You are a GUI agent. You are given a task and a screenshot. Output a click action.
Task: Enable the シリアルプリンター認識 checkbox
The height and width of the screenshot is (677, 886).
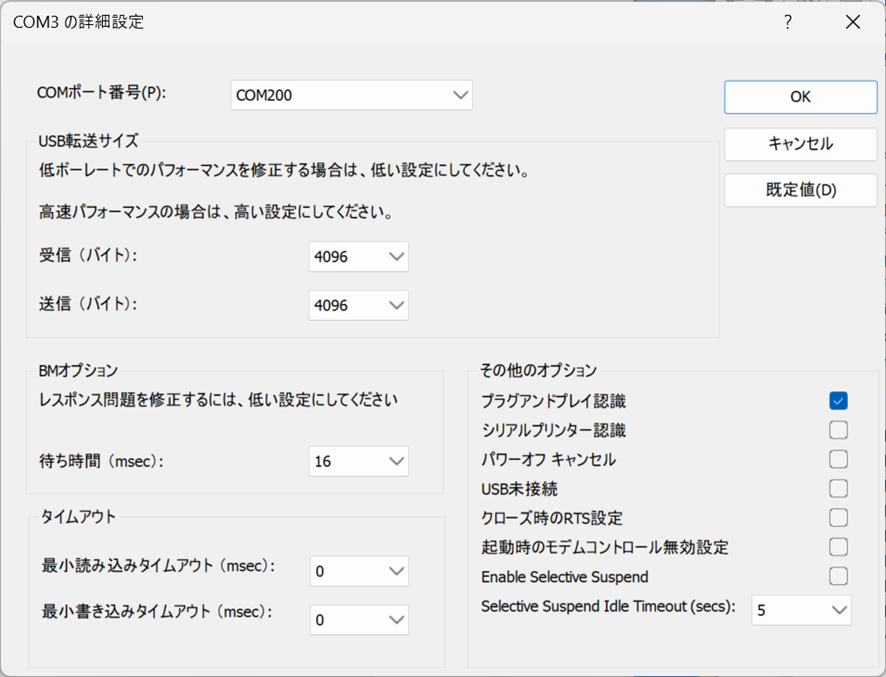838,430
